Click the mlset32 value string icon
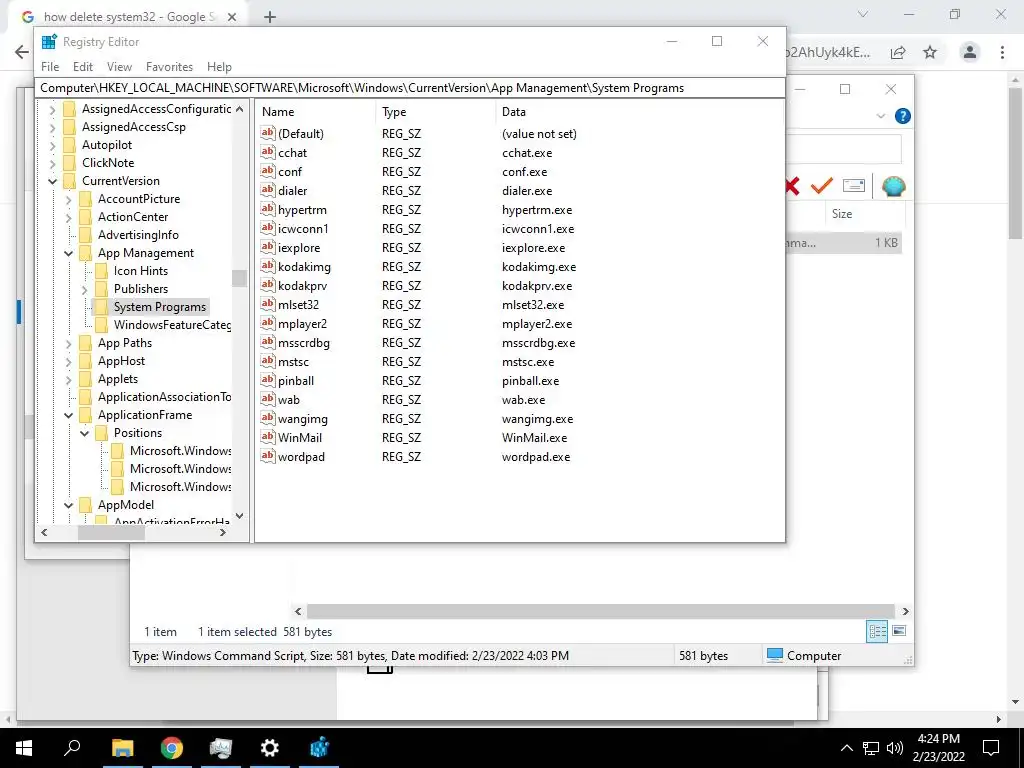Image resolution: width=1024 pixels, height=768 pixels. tap(268, 304)
